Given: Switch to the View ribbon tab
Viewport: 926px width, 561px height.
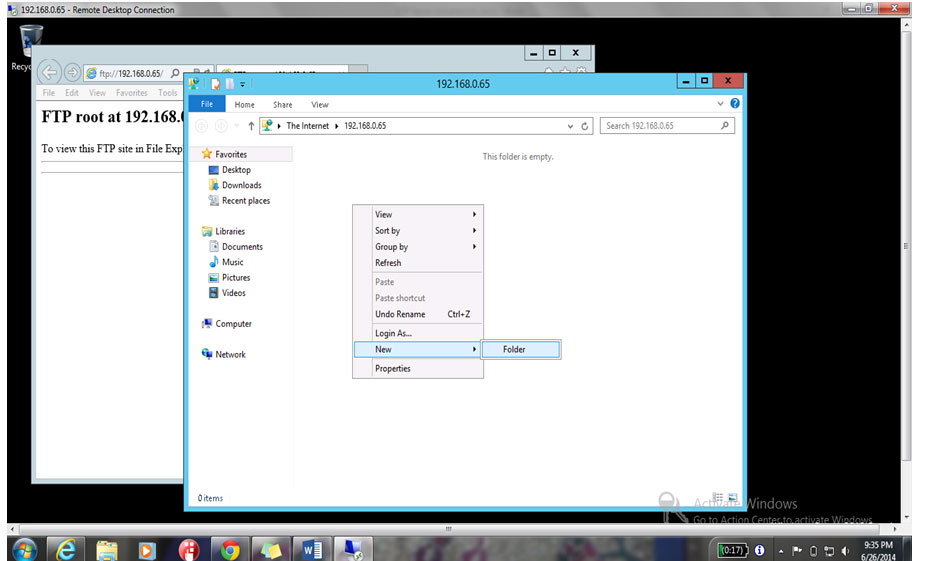Looking at the screenshot, I should coord(320,105).
